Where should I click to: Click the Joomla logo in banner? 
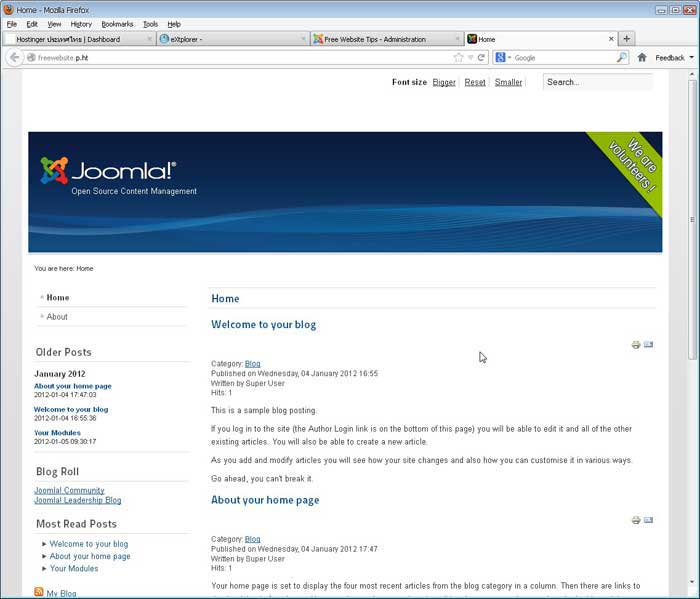click(108, 170)
